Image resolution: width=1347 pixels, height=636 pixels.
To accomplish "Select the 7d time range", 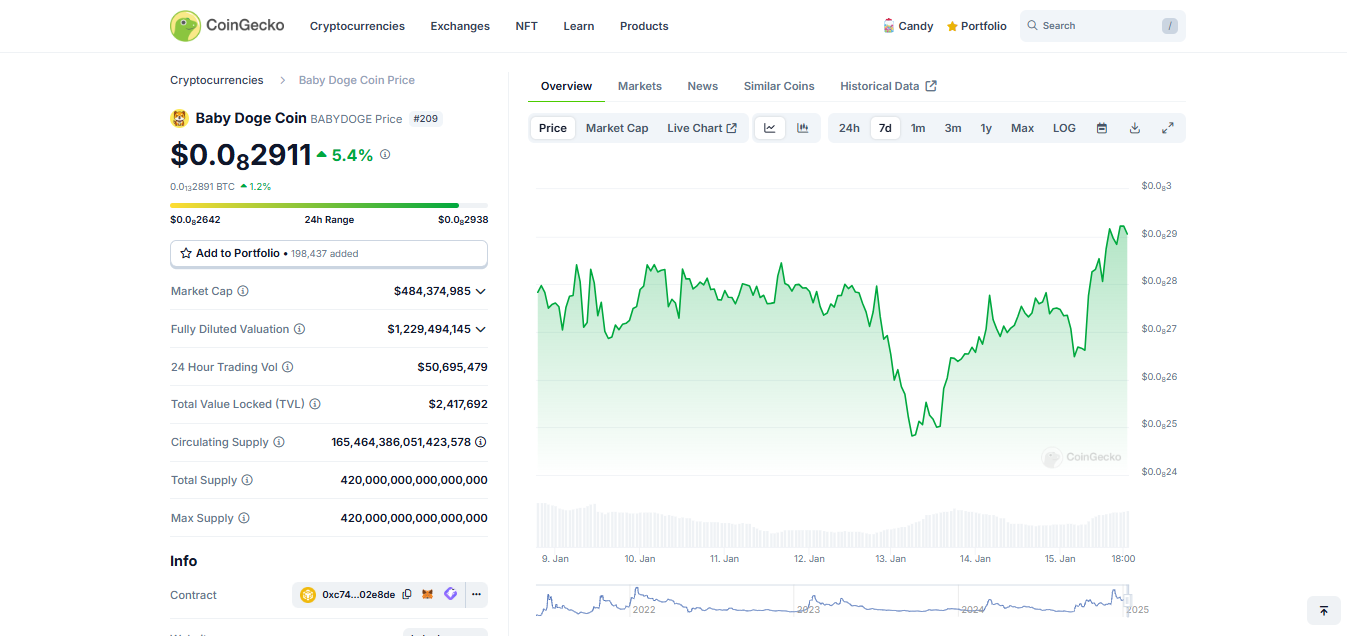I will pos(885,128).
